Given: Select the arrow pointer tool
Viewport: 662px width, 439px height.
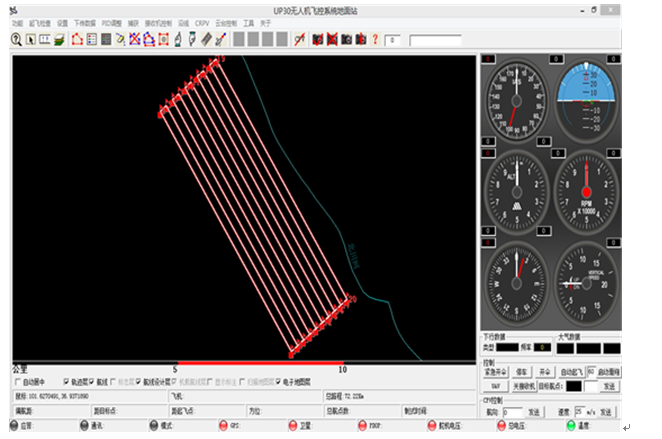Looking at the screenshot, I should coord(30,40).
